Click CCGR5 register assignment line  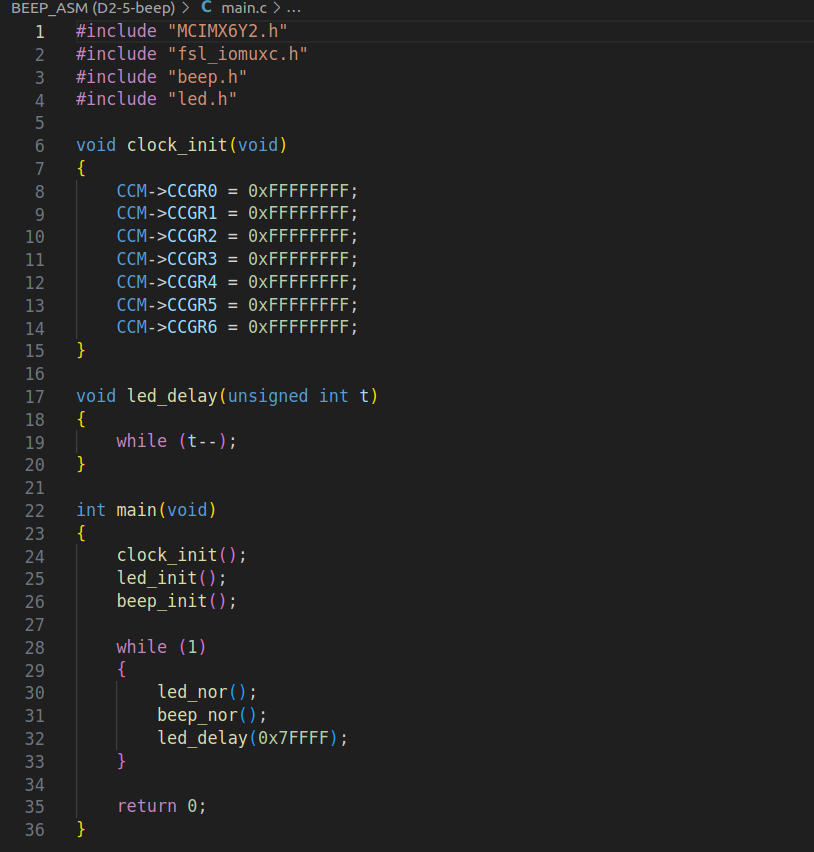click(237, 304)
